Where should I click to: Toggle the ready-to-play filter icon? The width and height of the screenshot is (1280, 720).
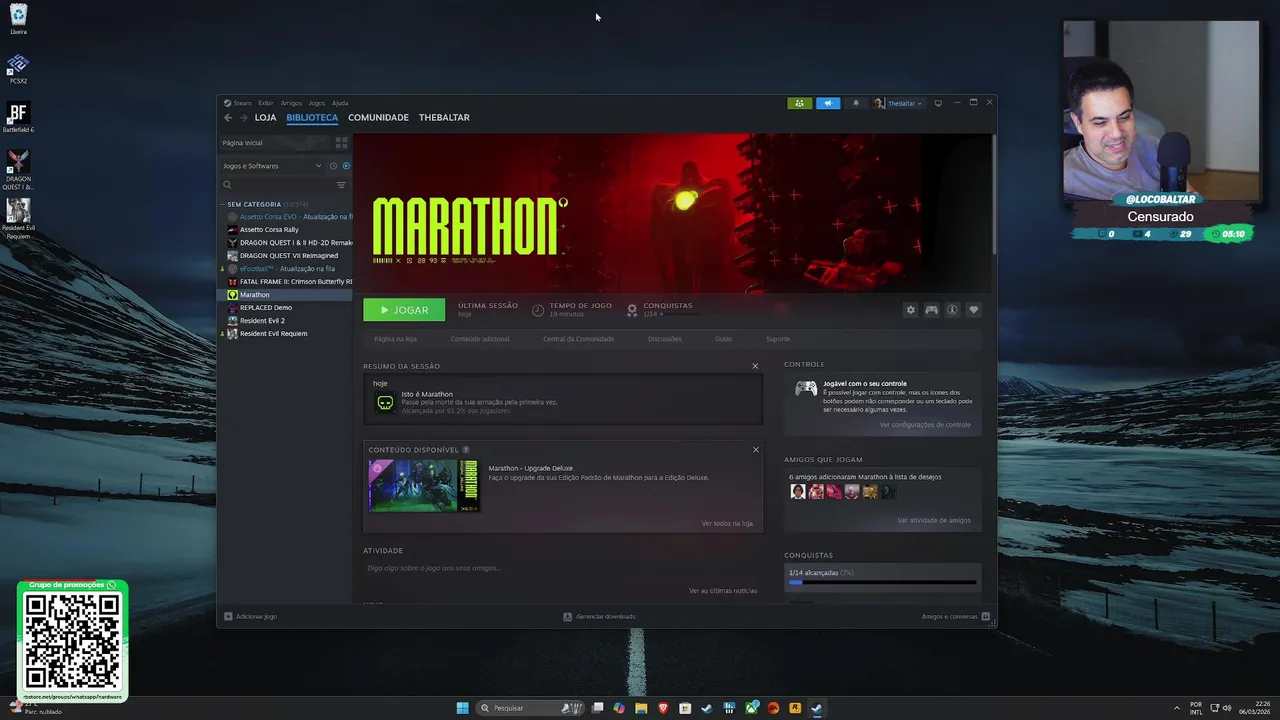[346, 166]
